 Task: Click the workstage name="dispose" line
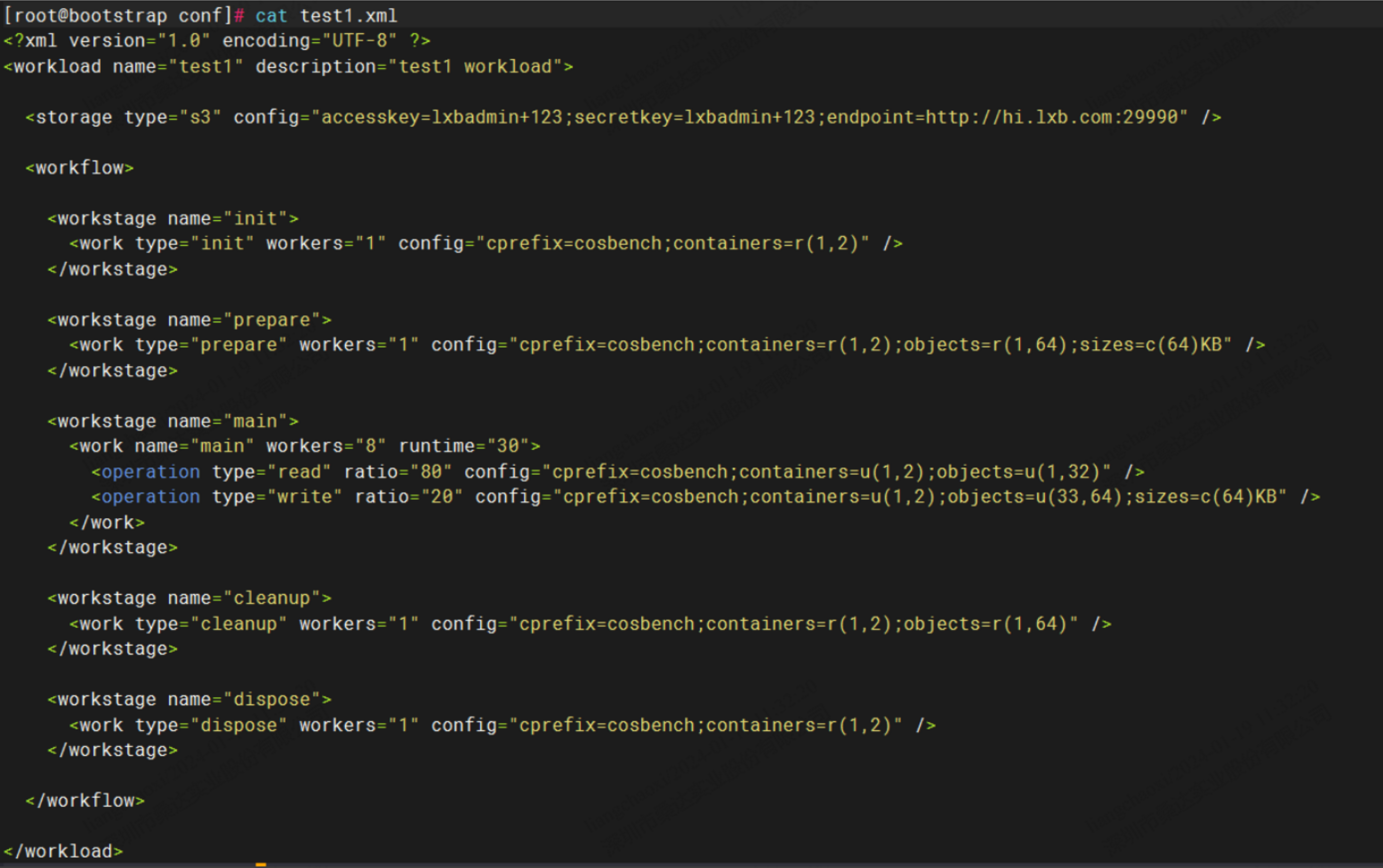click(x=190, y=699)
